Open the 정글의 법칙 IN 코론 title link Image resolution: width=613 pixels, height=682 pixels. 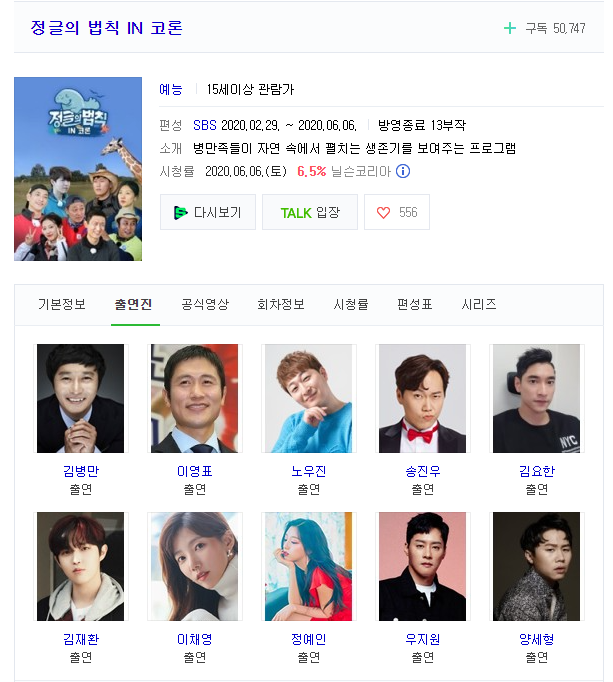tap(107, 28)
